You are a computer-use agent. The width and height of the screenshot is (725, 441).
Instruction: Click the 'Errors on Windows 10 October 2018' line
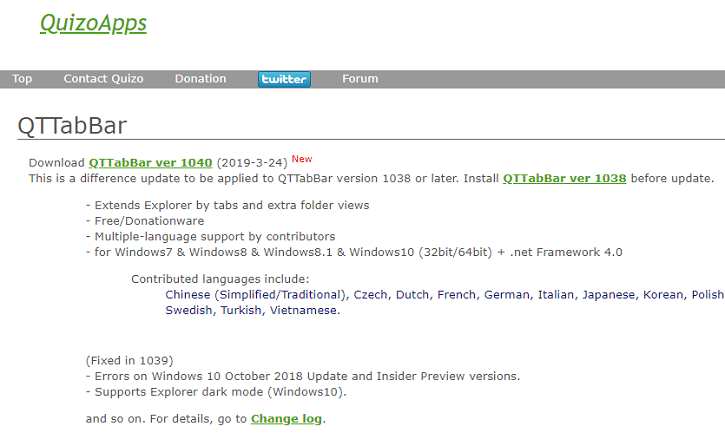click(x=303, y=376)
